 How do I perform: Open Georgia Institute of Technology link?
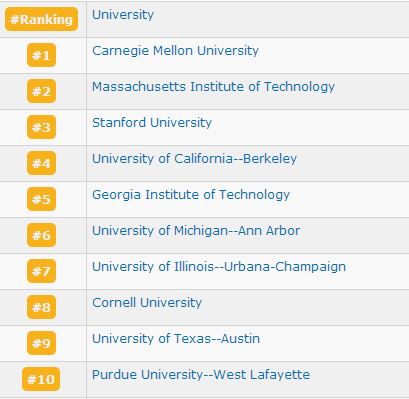pyautogui.click(x=191, y=195)
